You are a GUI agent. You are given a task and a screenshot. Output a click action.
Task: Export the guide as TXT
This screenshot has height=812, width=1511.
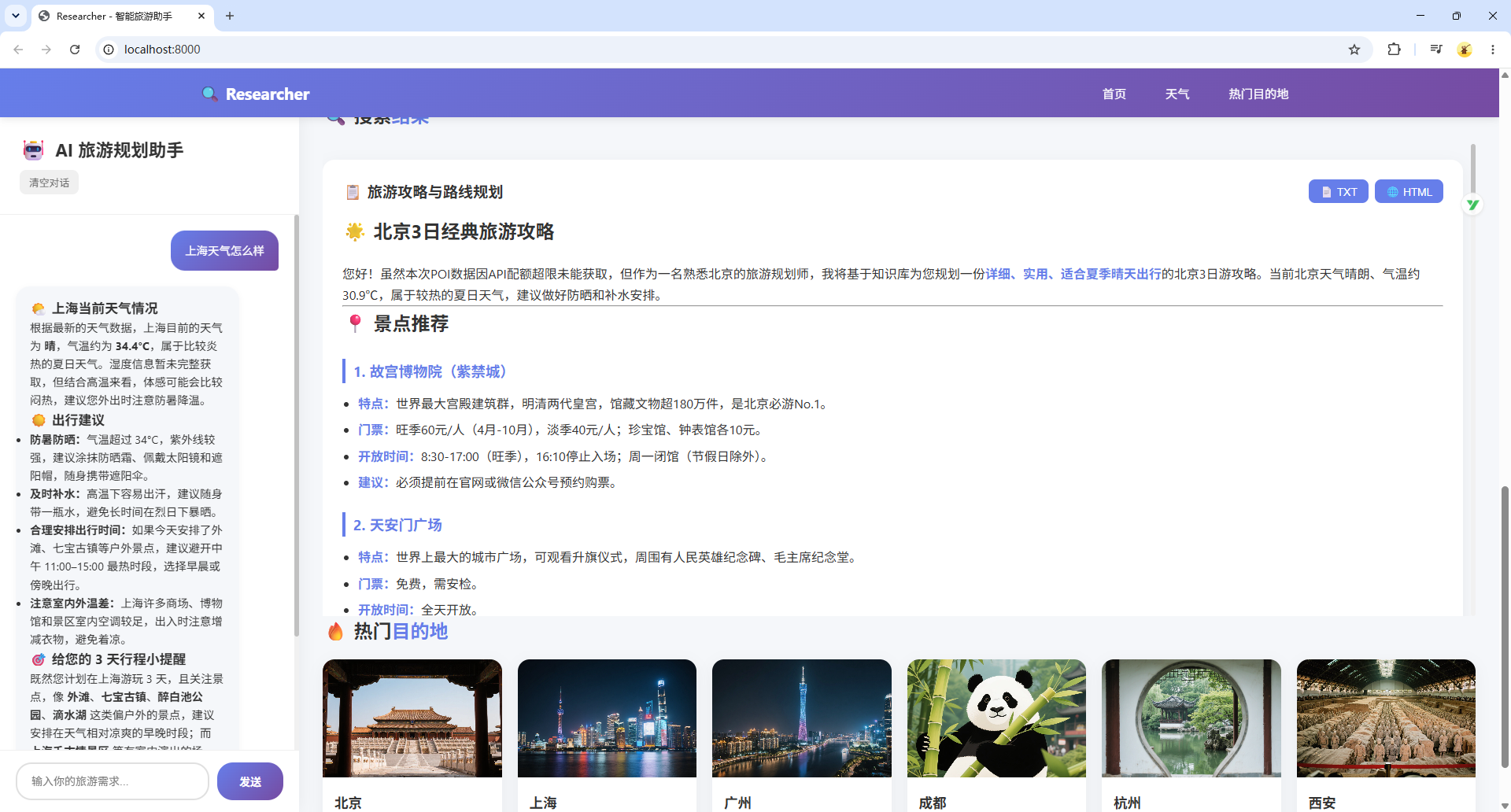pos(1339,192)
